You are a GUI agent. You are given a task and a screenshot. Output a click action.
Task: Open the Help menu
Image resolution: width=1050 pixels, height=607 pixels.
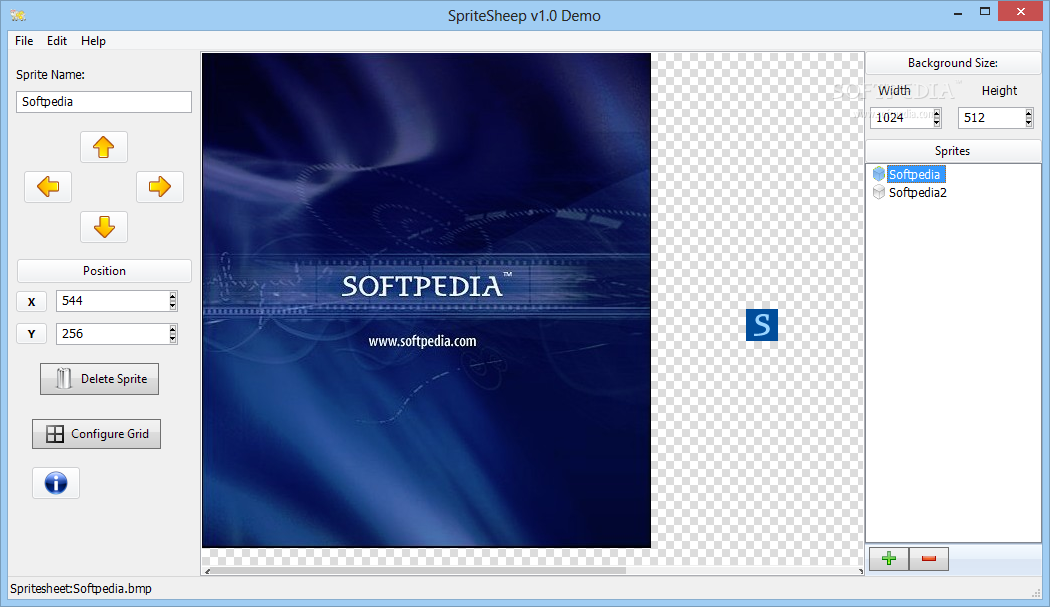pos(93,41)
